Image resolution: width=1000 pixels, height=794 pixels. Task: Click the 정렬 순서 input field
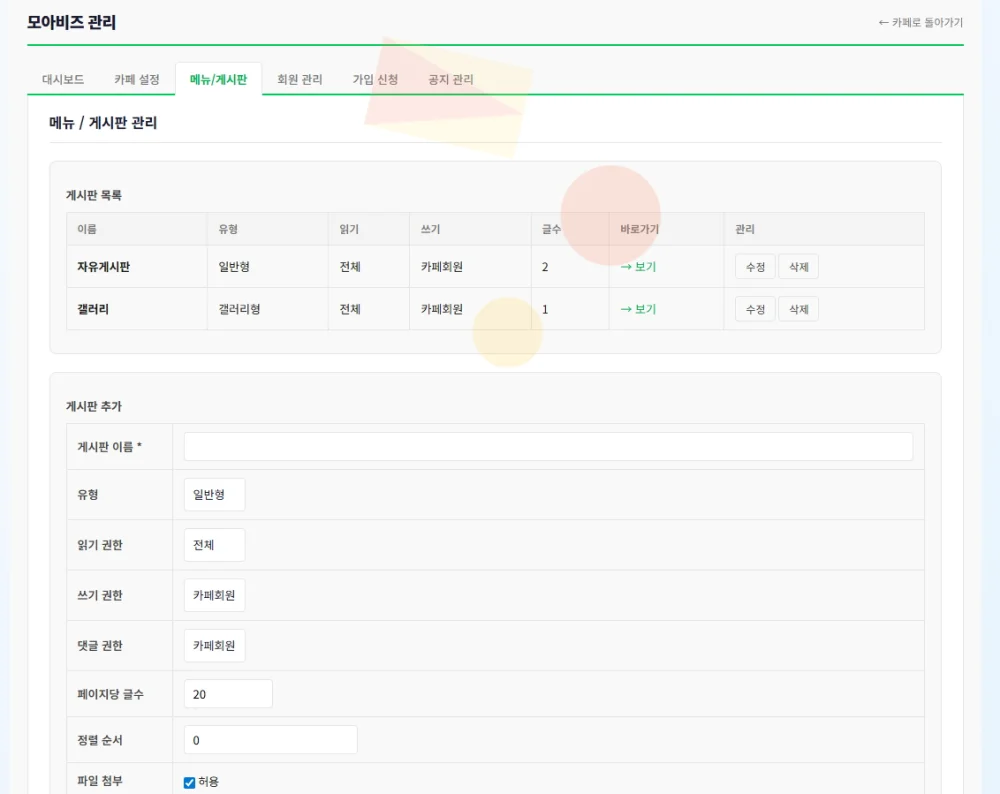click(x=270, y=740)
